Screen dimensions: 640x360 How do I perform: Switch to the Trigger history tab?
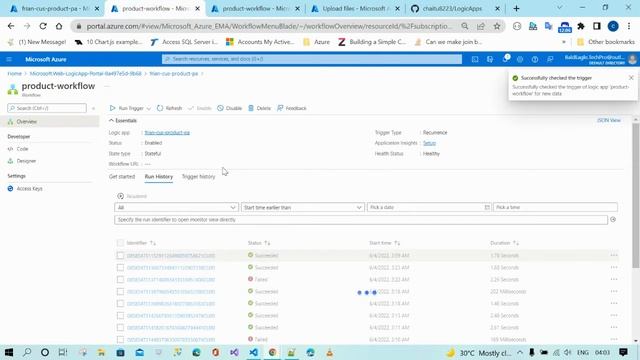(198, 176)
